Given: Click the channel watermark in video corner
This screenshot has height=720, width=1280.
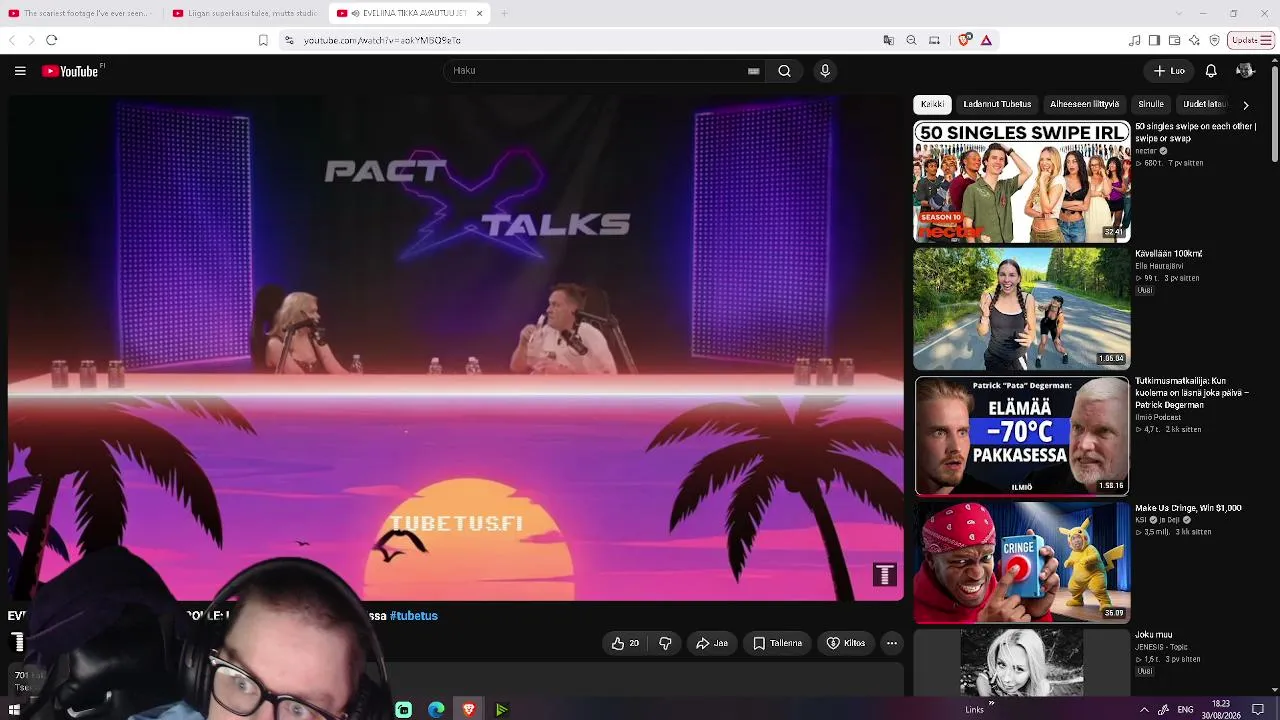Looking at the screenshot, I should (x=884, y=574).
